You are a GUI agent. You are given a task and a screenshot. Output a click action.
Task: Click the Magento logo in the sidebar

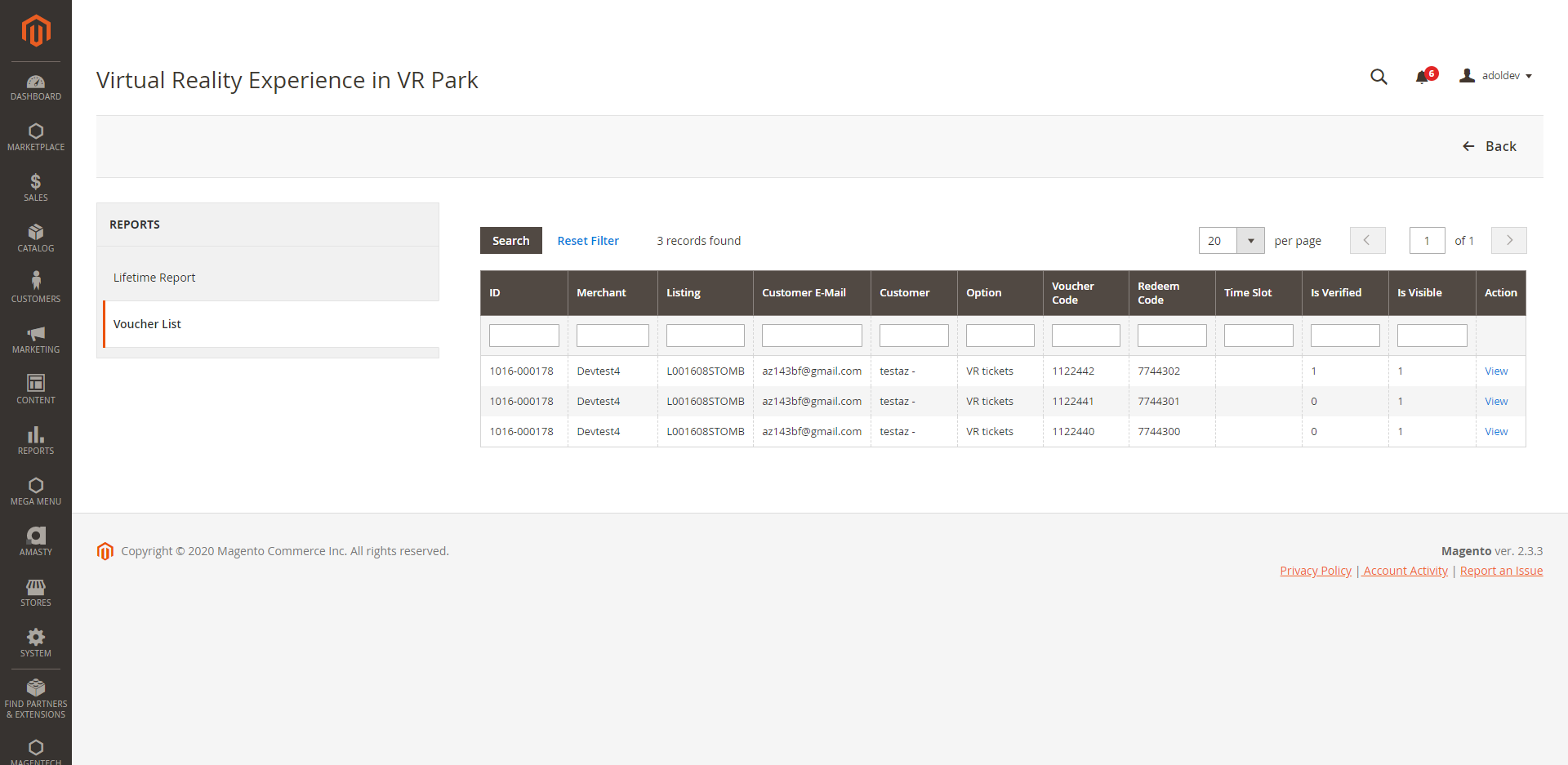coord(36,31)
